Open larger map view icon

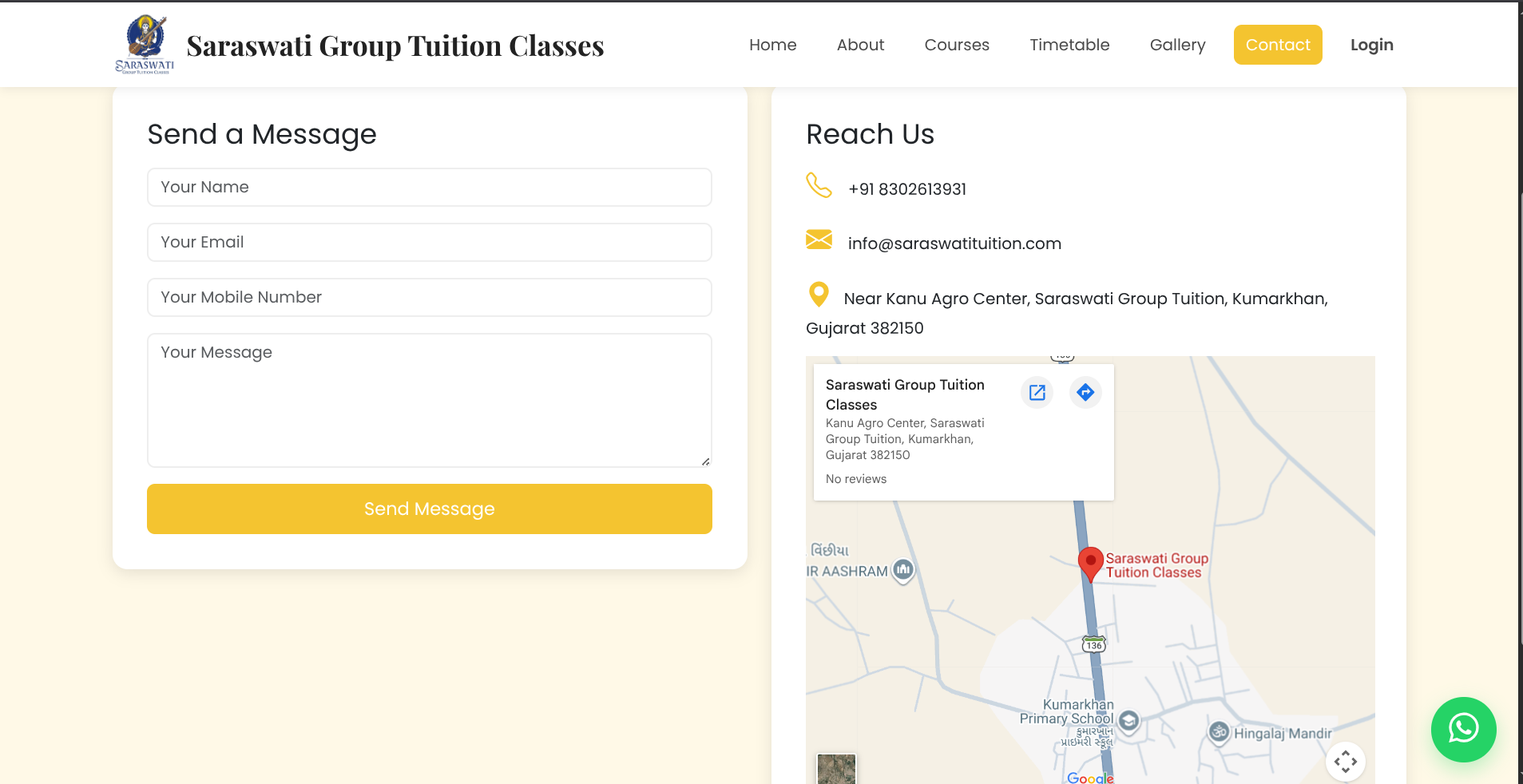click(x=1037, y=392)
